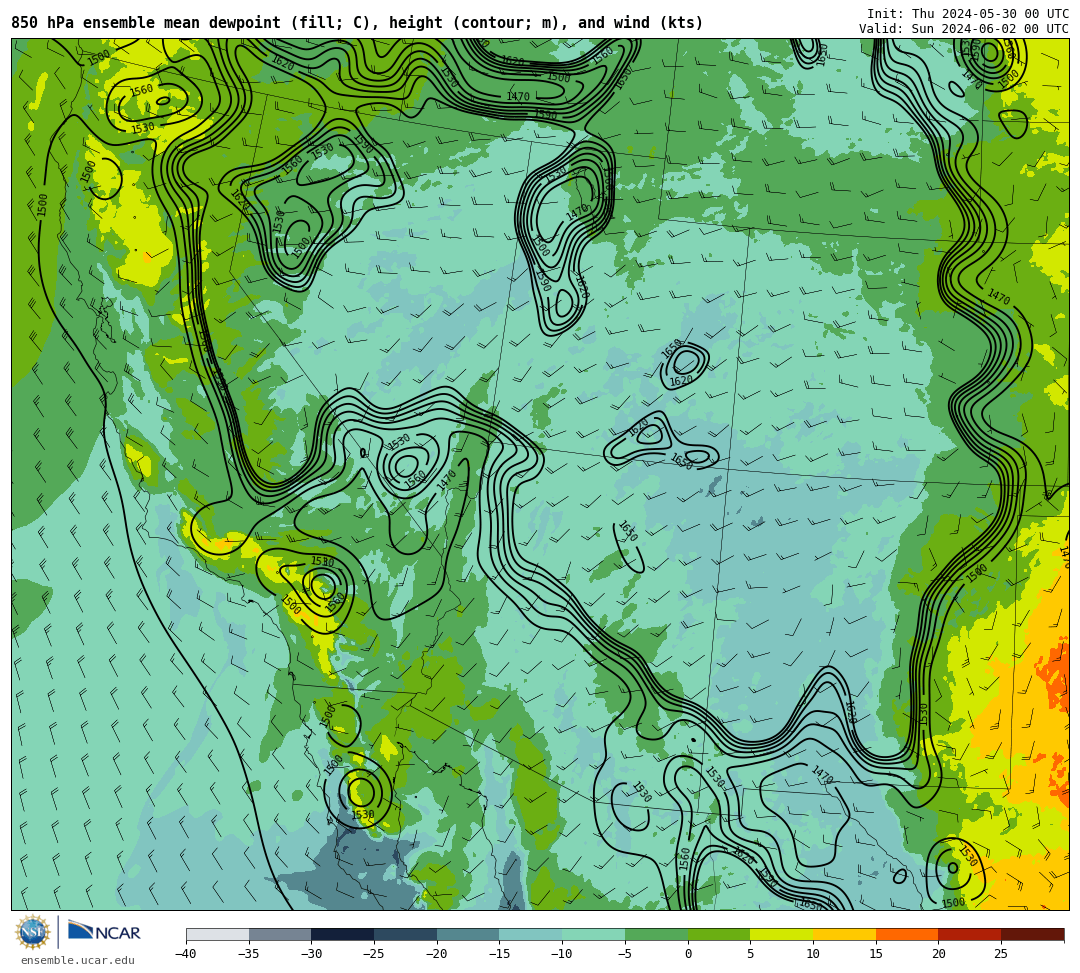1080x973 pixels.
Task: Open the ensemble.ucar.edu link text
Action: point(78,960)
